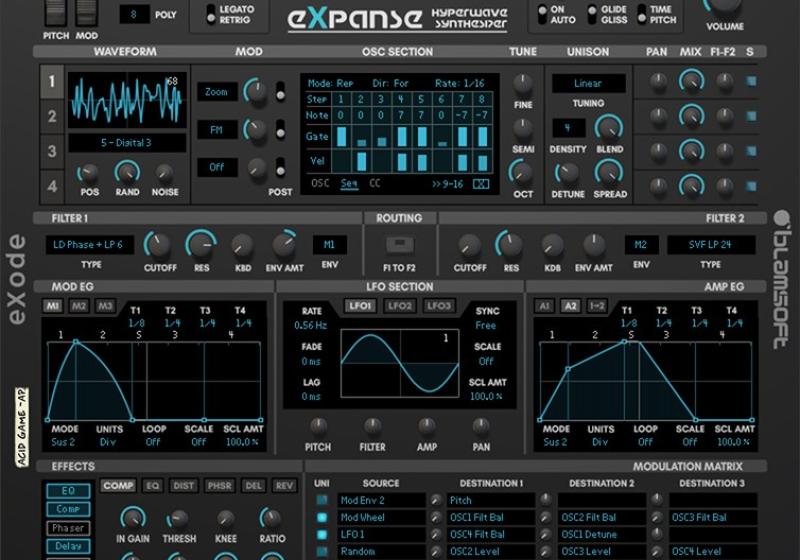Select the Amp EG A1 tab
This screenshot has width=800, height=560.
point(544,306)
